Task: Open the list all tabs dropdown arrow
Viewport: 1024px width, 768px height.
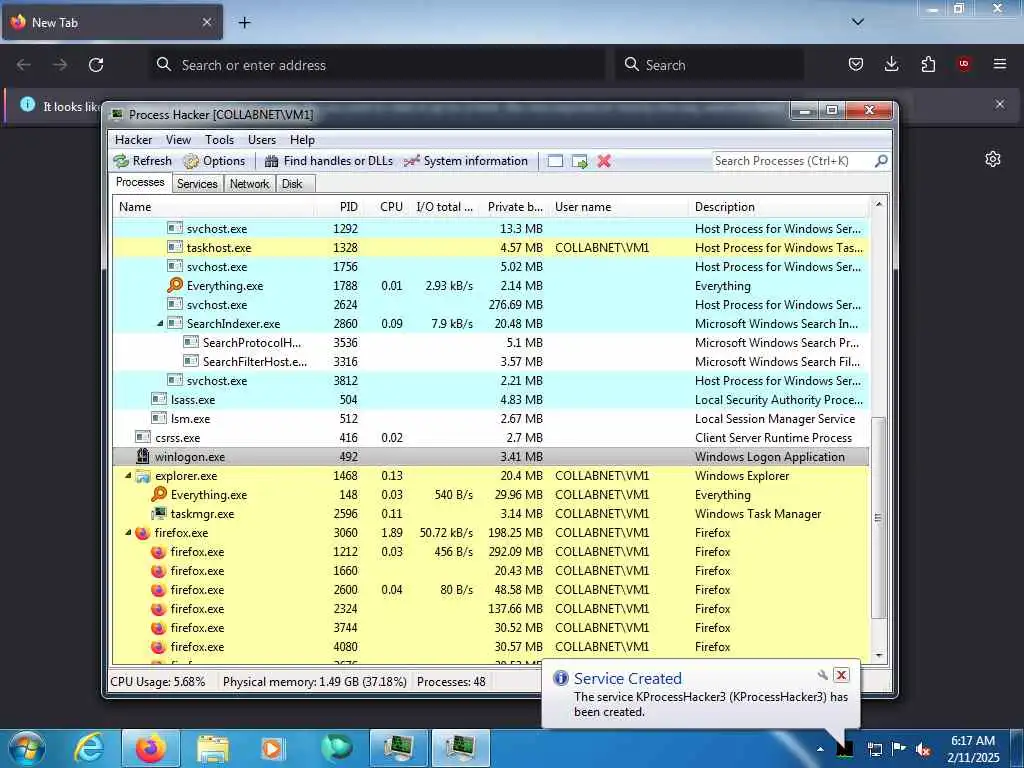Action: (858, 22)
